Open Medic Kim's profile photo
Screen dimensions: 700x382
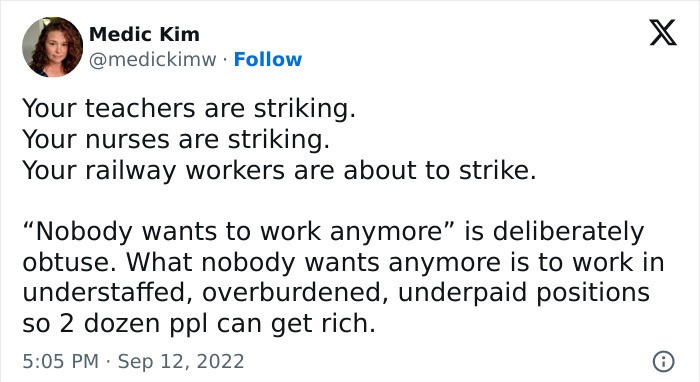pos(53,47)
